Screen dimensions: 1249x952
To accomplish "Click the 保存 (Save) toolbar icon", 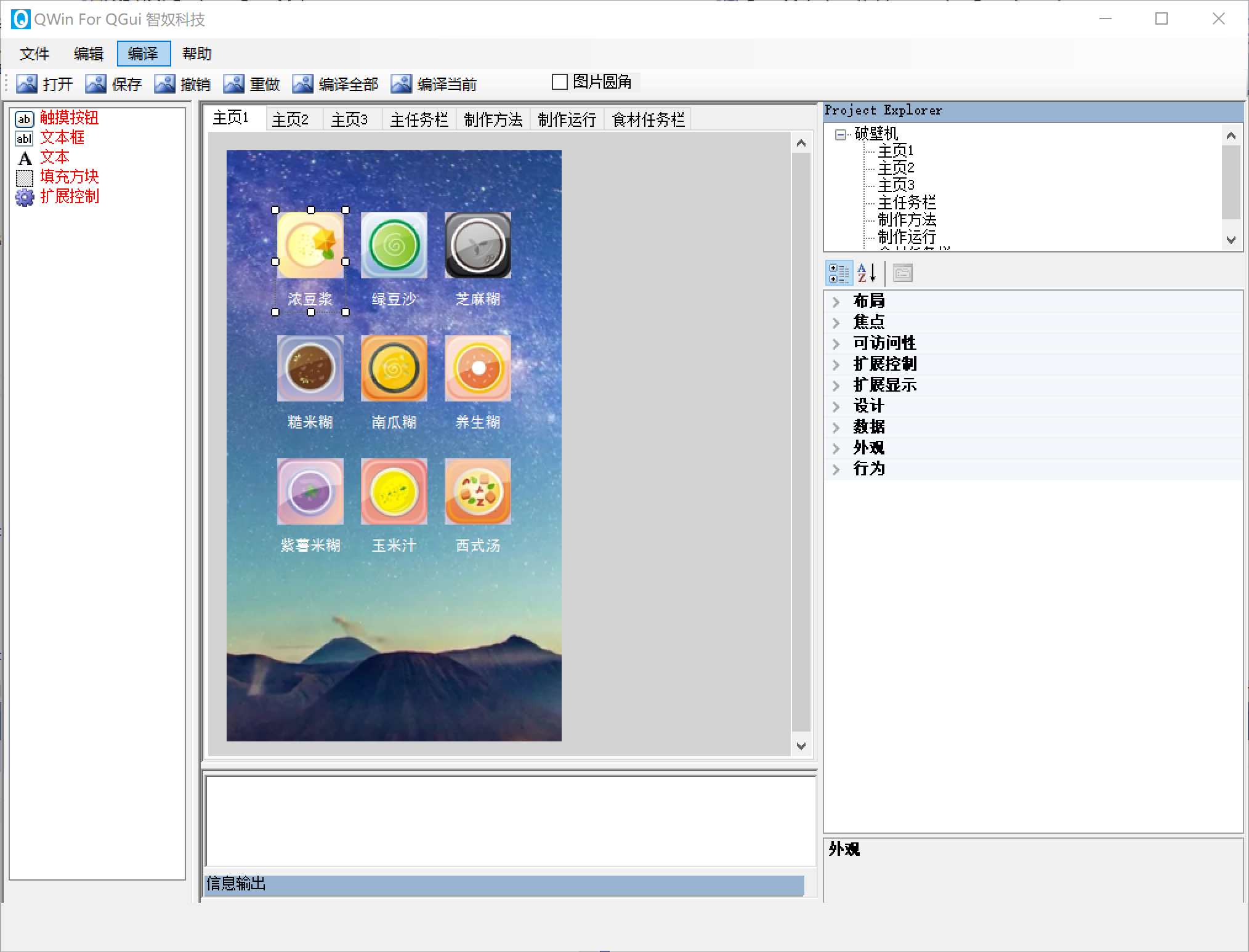I will [95, 83].
